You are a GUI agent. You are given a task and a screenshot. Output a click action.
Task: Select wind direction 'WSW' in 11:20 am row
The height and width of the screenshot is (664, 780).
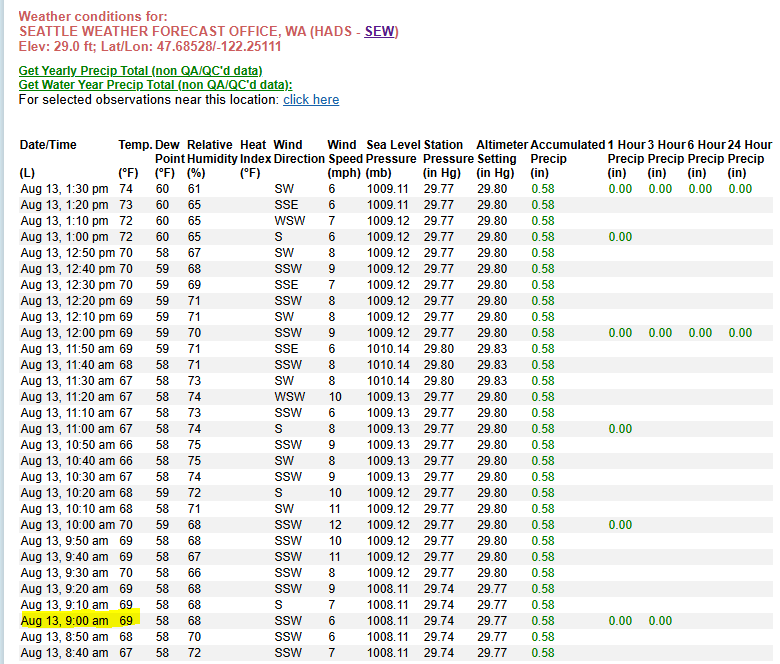click(x=290, y=397)
